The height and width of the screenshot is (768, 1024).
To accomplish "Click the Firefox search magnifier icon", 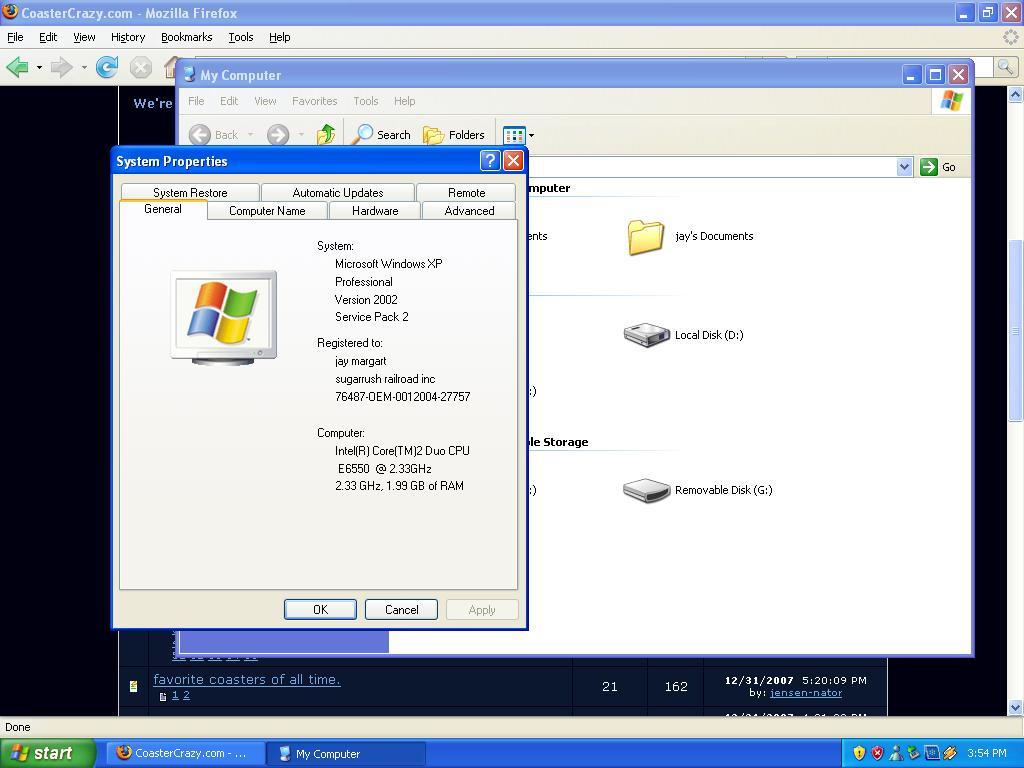I will (1005, 66).
